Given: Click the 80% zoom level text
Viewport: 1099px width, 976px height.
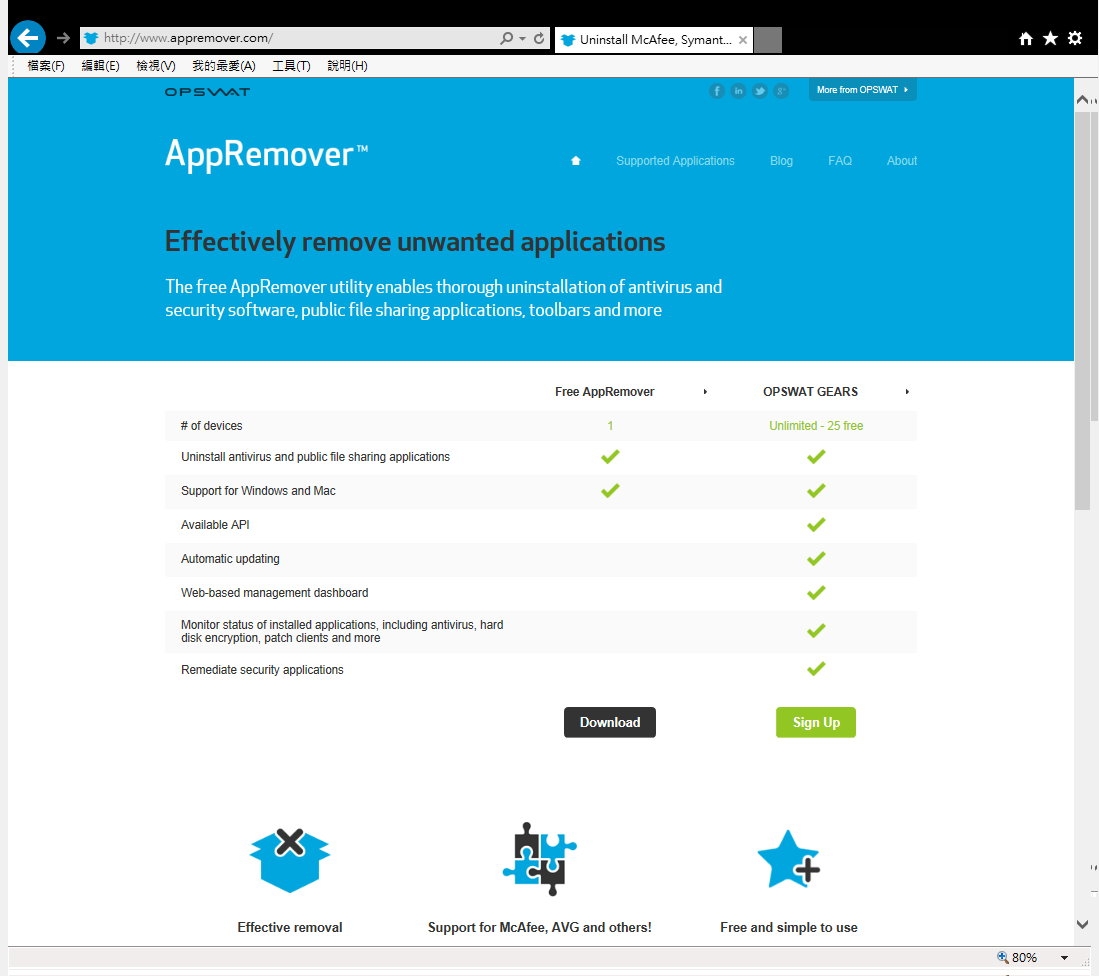Looking at the screenshot, I should pos(1024,958).
